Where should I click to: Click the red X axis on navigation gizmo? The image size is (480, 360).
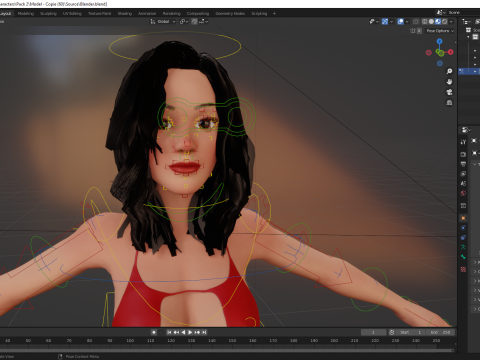coord(451,52)
